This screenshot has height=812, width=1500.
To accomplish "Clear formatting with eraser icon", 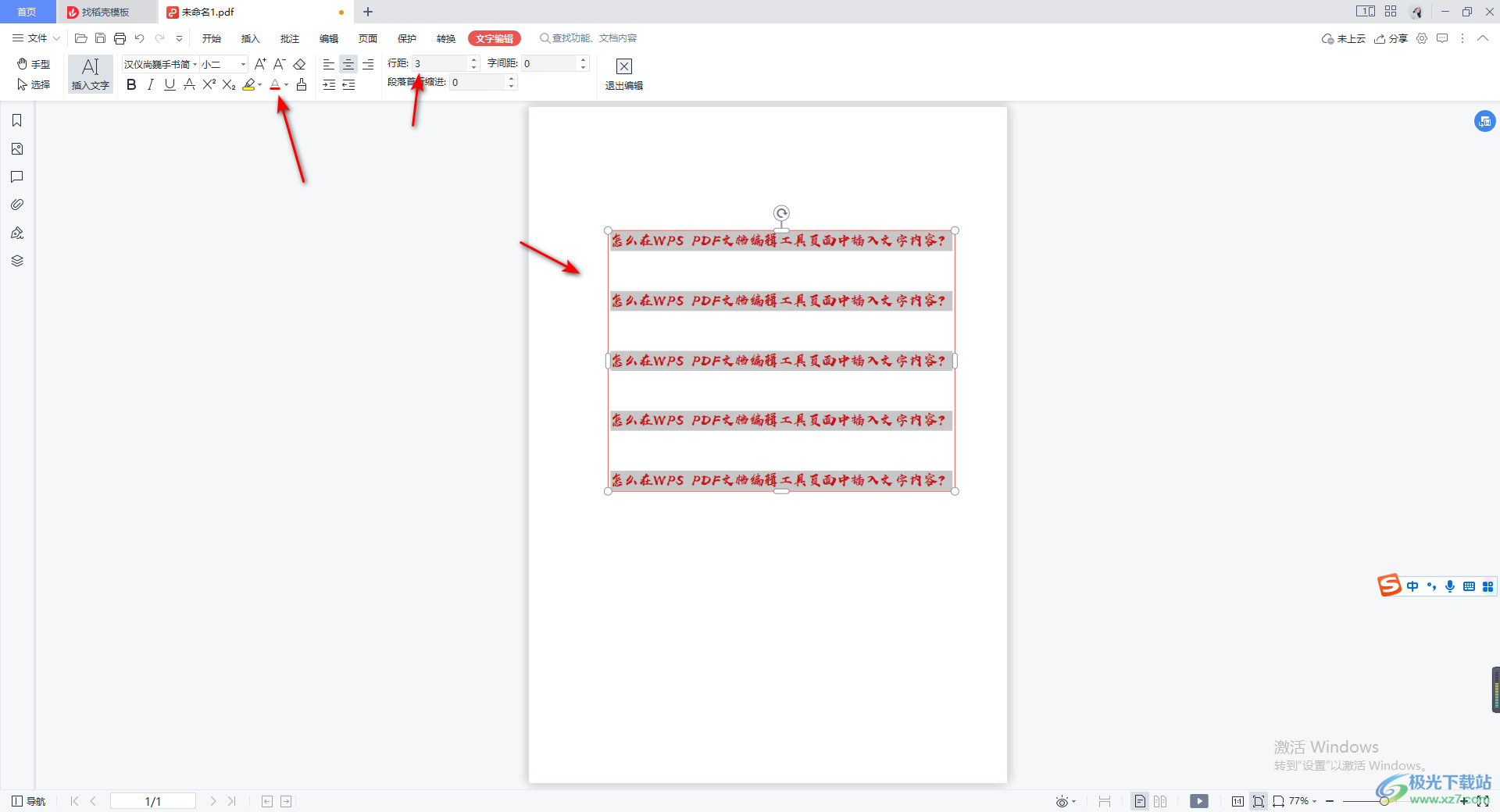I will pos(299,64).
